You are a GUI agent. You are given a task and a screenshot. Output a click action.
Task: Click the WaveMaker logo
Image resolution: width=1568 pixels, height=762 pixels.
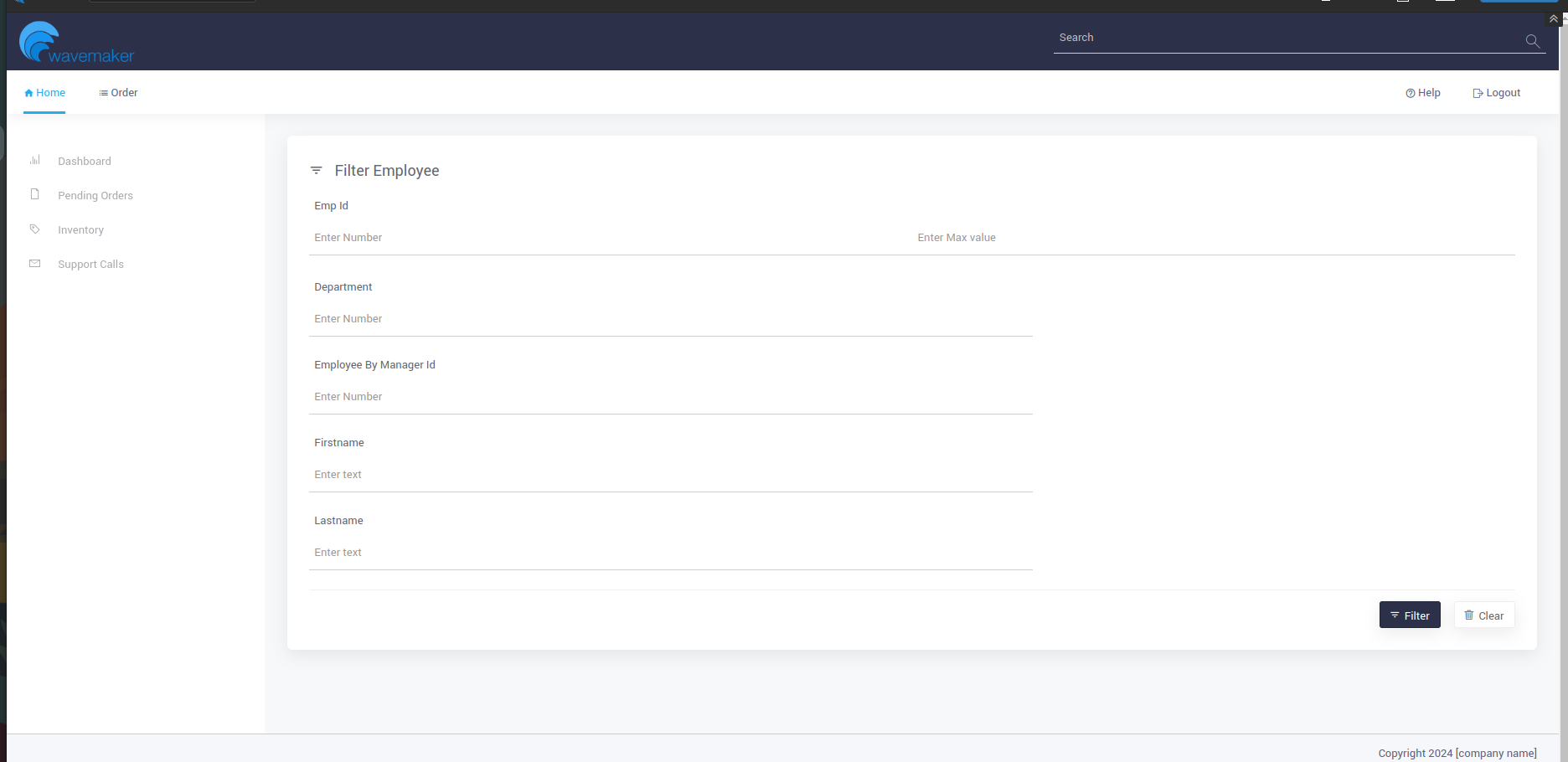tap(76, 43)
